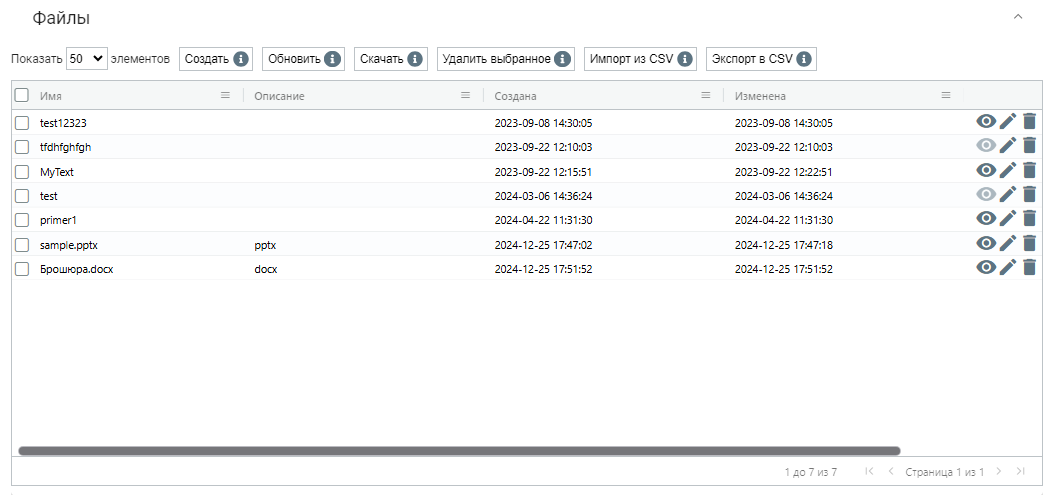This screenshot has height=496, width=1052.
Task: Go to the first page arrow
Action: pyautogui.click(x=870, y=471)
